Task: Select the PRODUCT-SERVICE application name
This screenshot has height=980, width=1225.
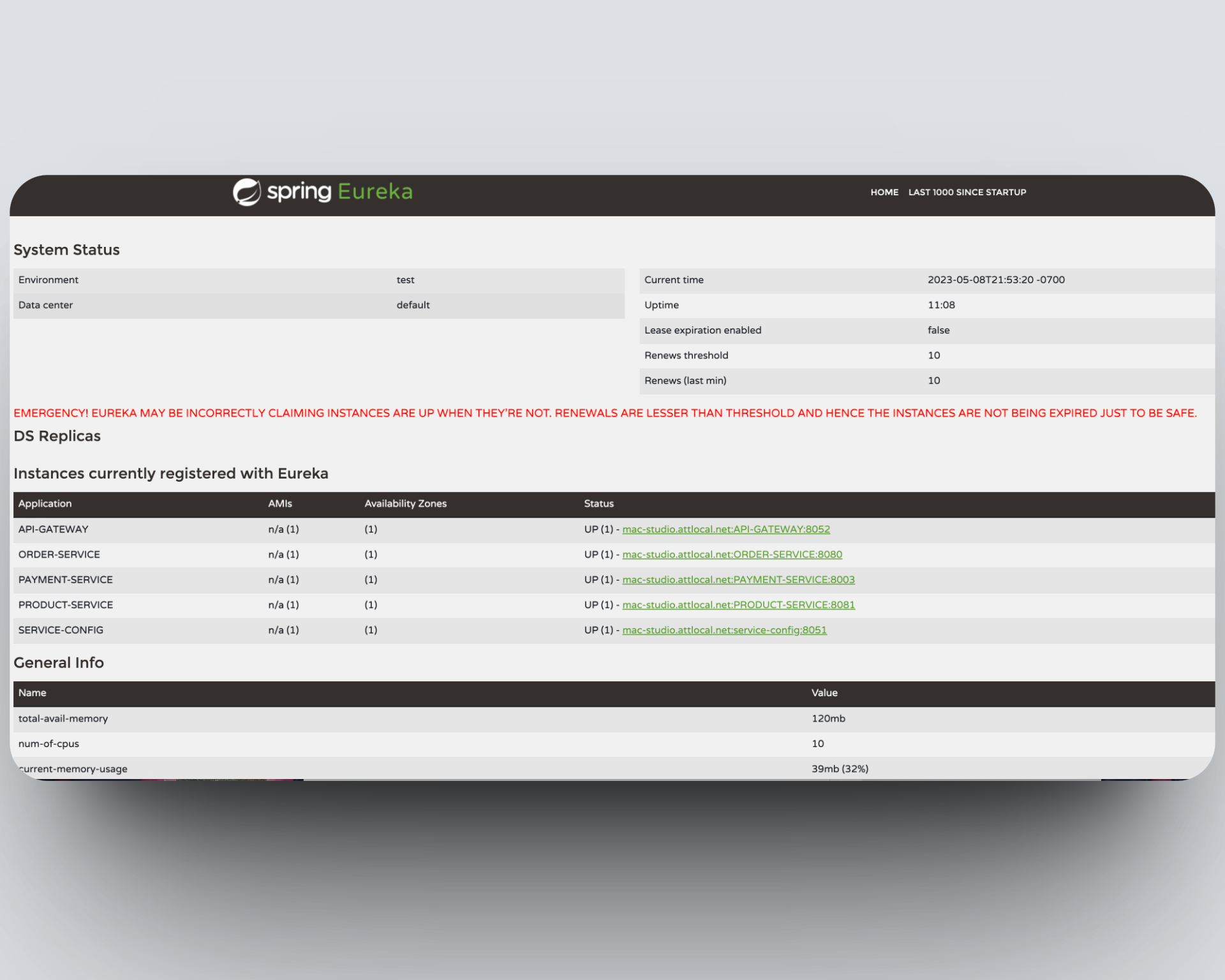Action: (66, 605)
